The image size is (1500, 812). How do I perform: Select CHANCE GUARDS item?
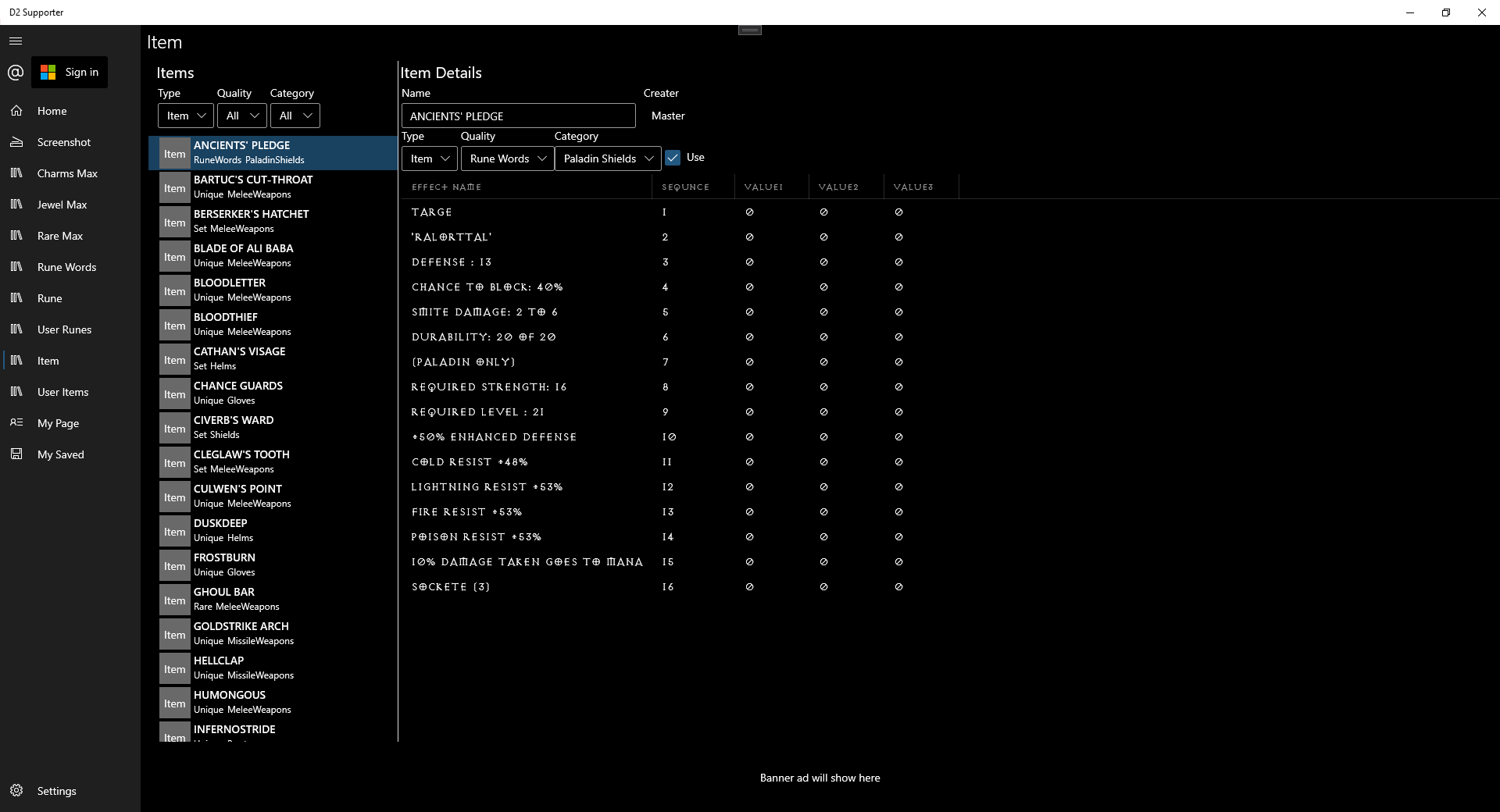pos(273,394)
